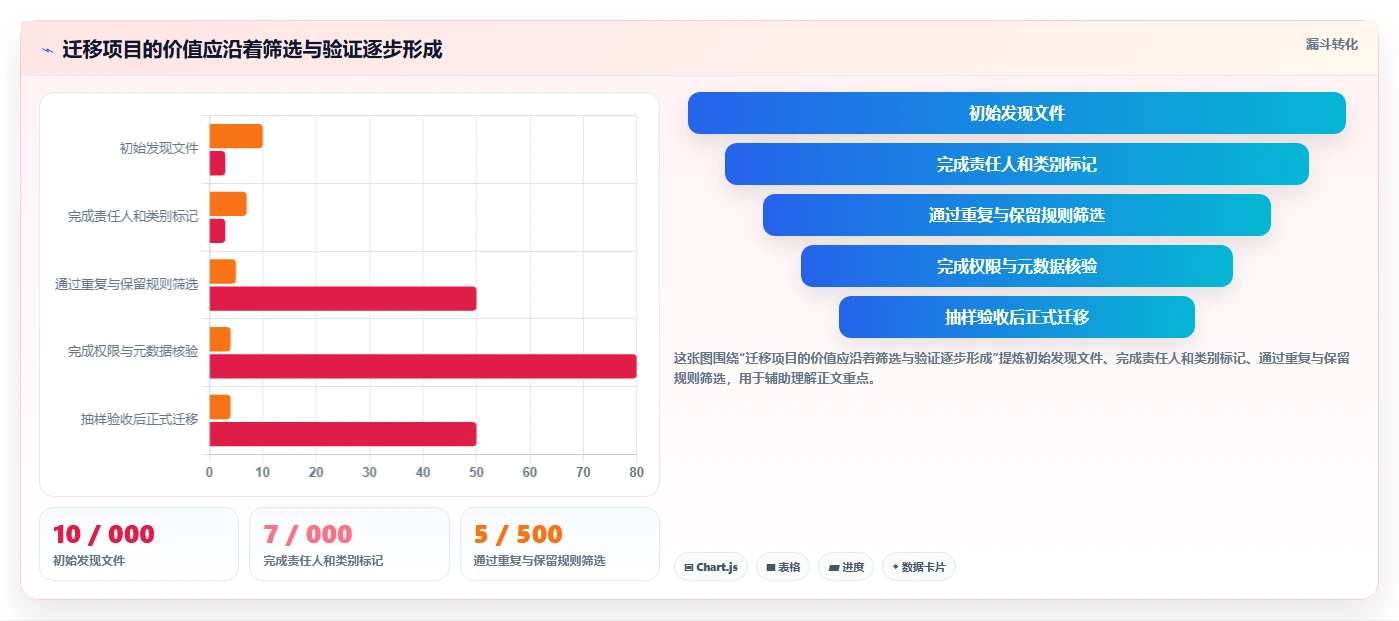Click the orange bar for 初始发现文件
1399x621 pixels.
236,136
